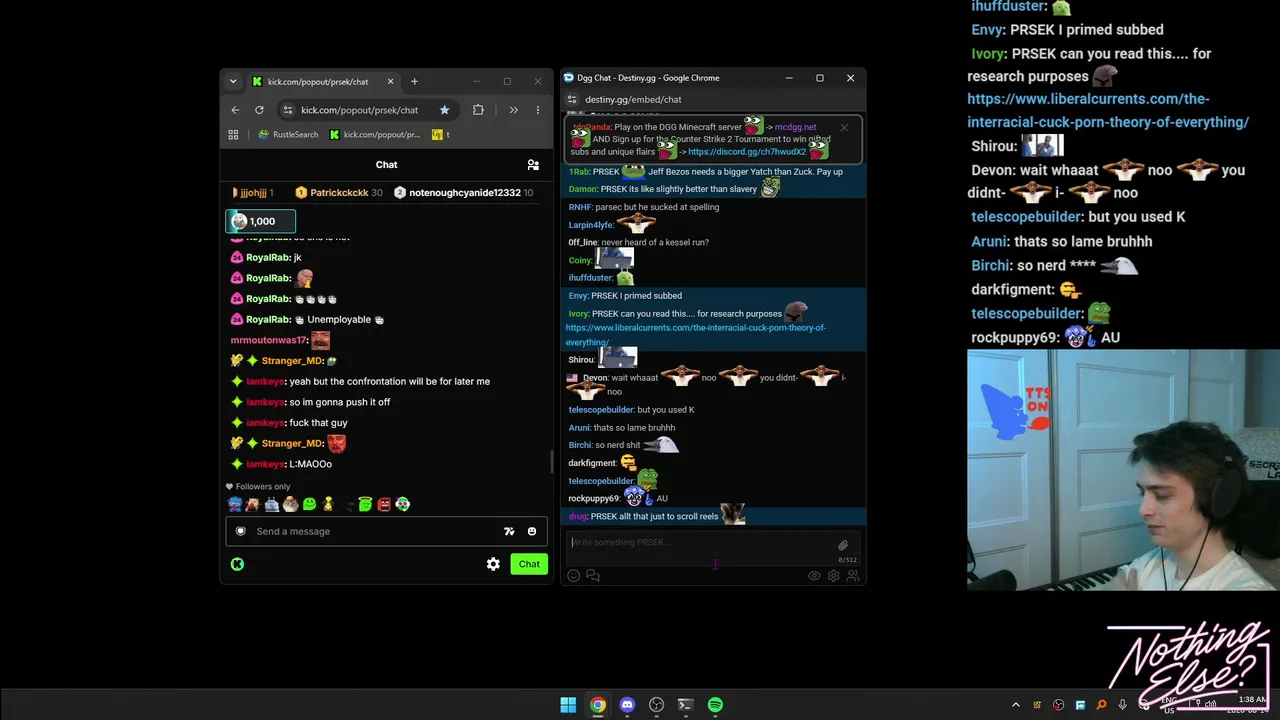
Task: Open the site controls icon in the Dgg Chat window
Action: pyautogui.click(x=572, y=99)
